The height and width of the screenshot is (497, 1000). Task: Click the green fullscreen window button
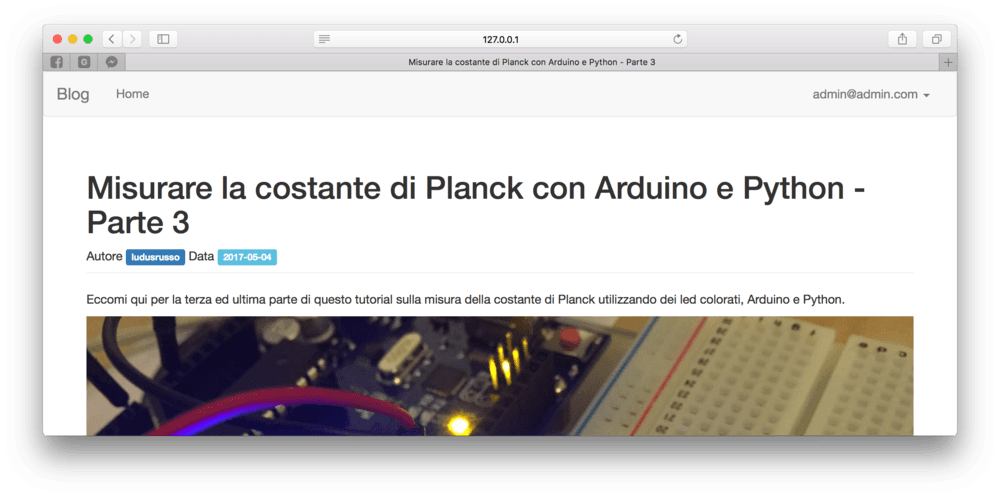pyautogui.click(x=88, y=40)
